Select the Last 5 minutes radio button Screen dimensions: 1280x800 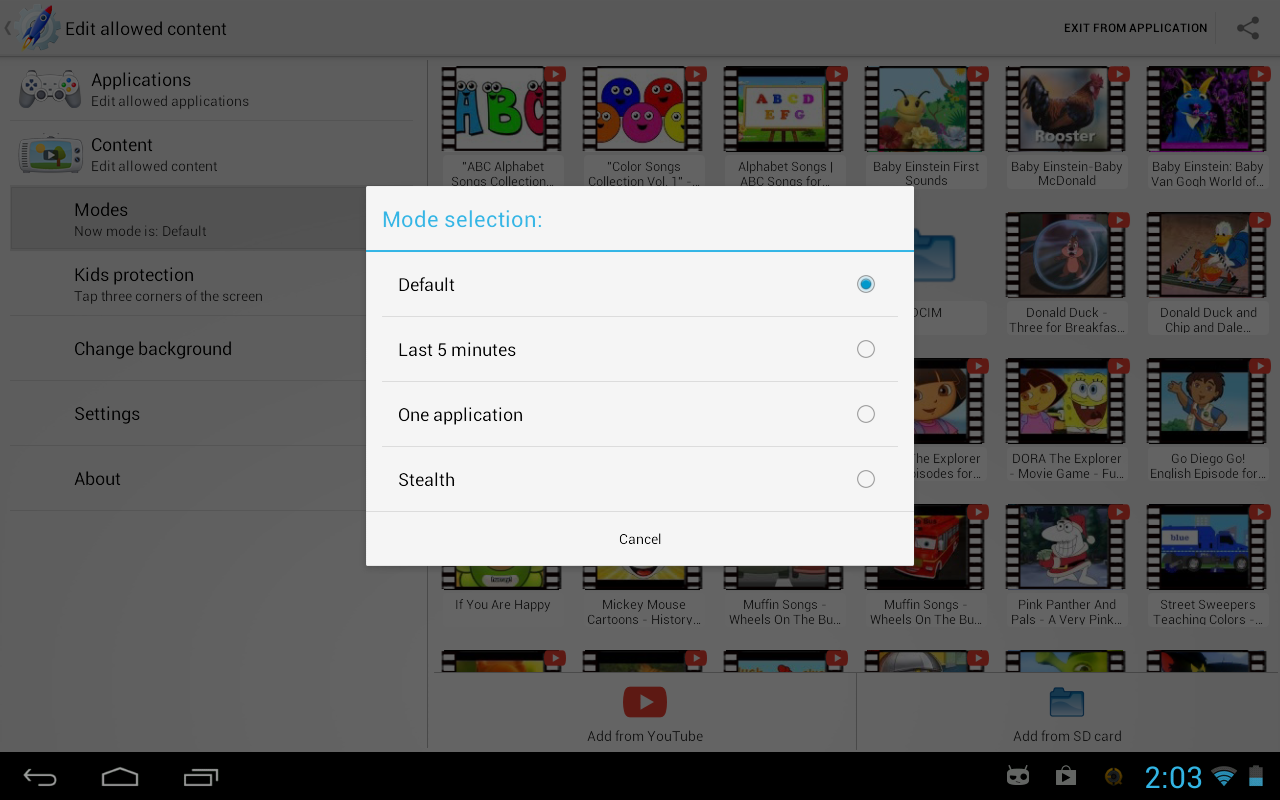pyautogui.click(x=865, y=349)
